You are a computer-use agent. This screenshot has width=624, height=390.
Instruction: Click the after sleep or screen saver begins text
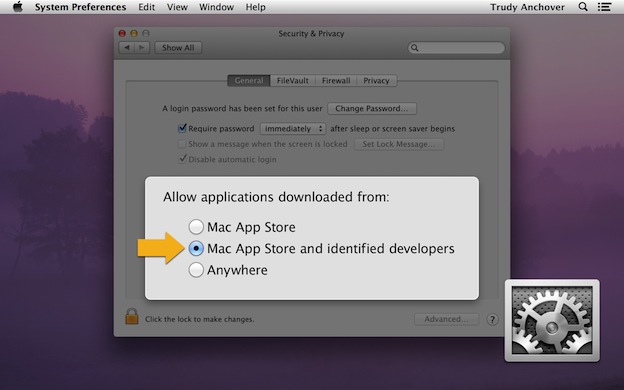coord(392,129)
